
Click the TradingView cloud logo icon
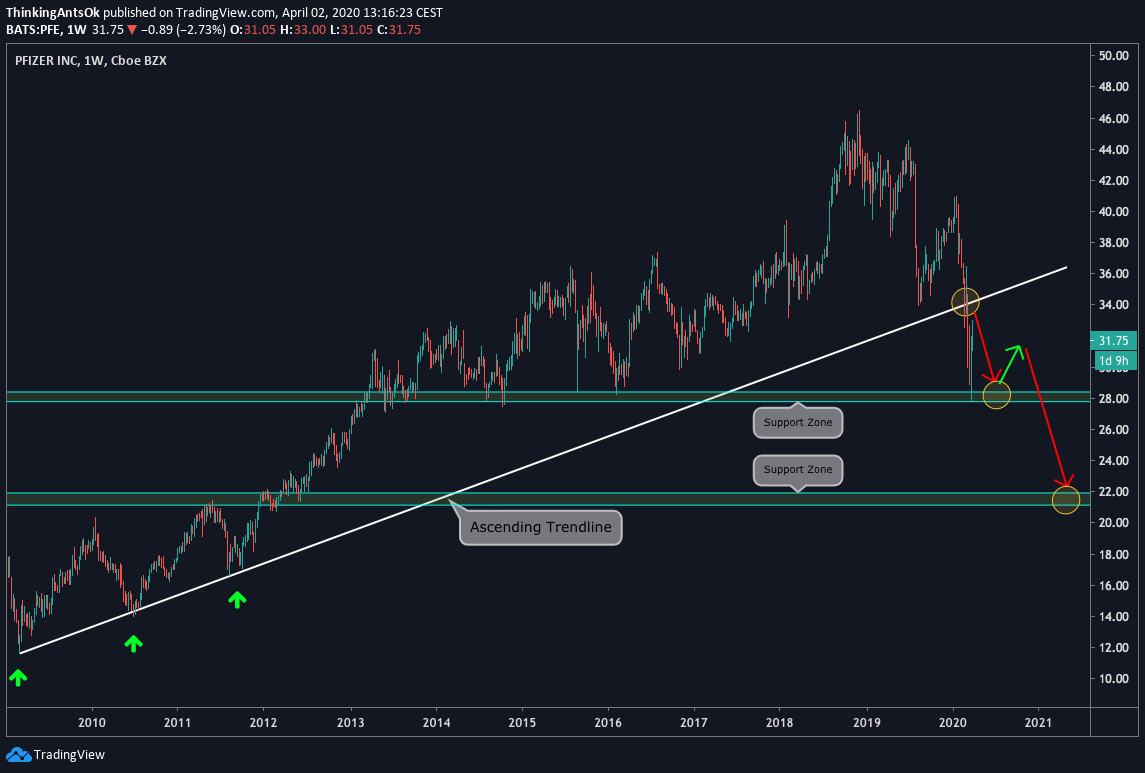click(18, 755)
